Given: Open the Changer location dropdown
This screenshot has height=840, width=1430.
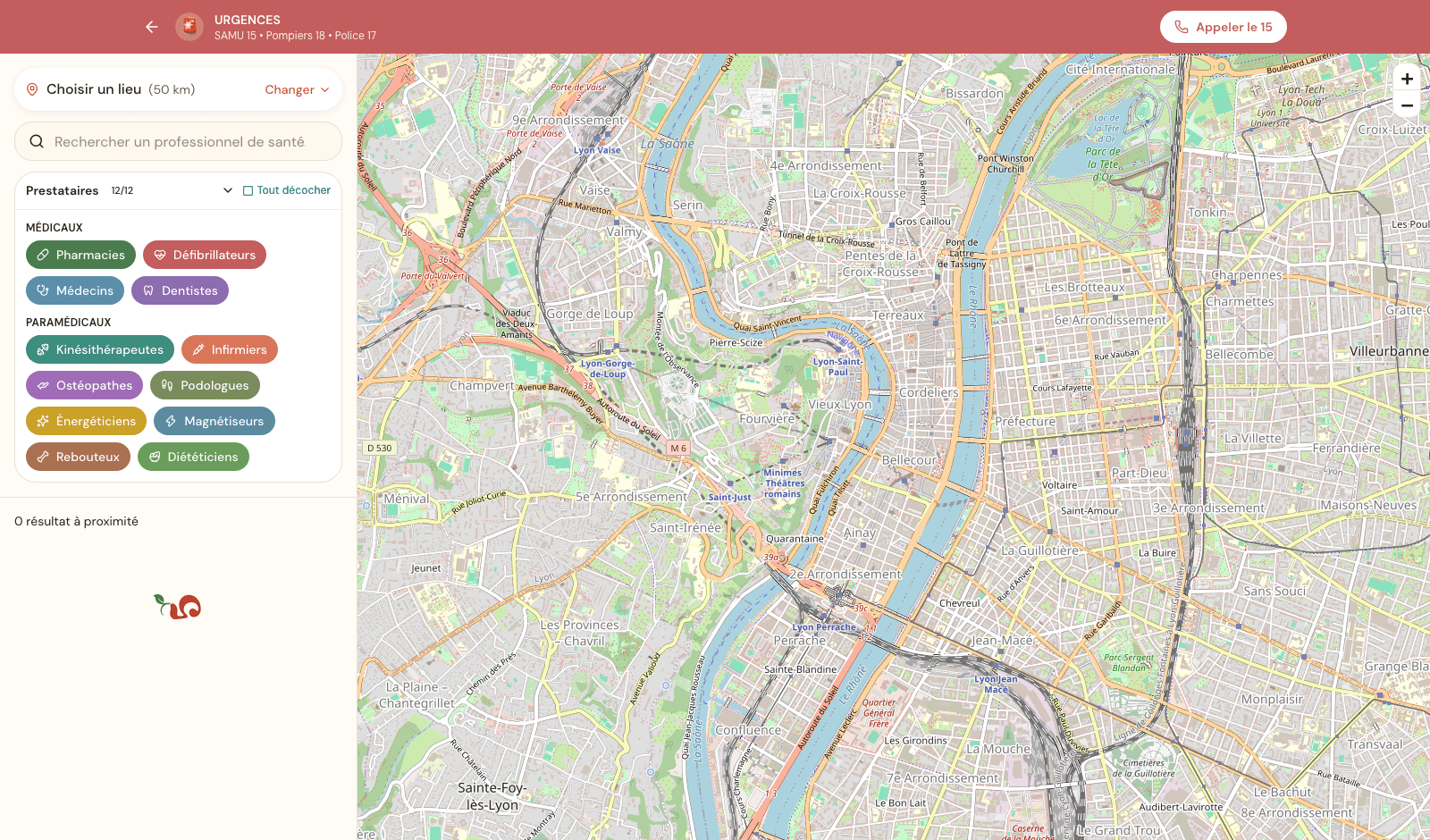Looking at the screenshot, I should [297, 89].
